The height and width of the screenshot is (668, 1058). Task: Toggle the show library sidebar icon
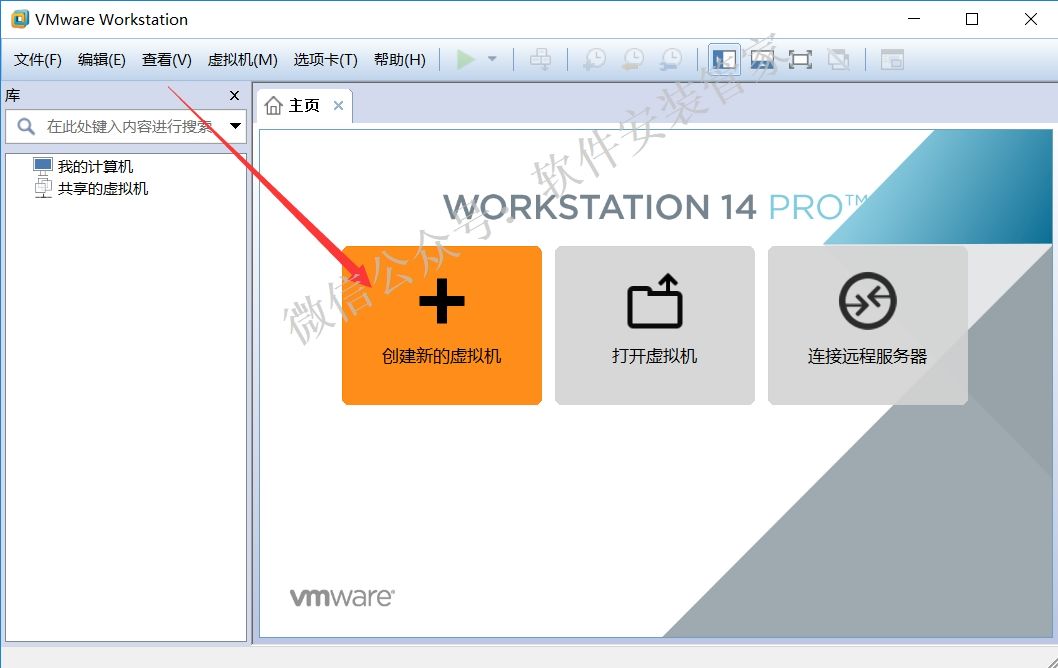point(724,59)
